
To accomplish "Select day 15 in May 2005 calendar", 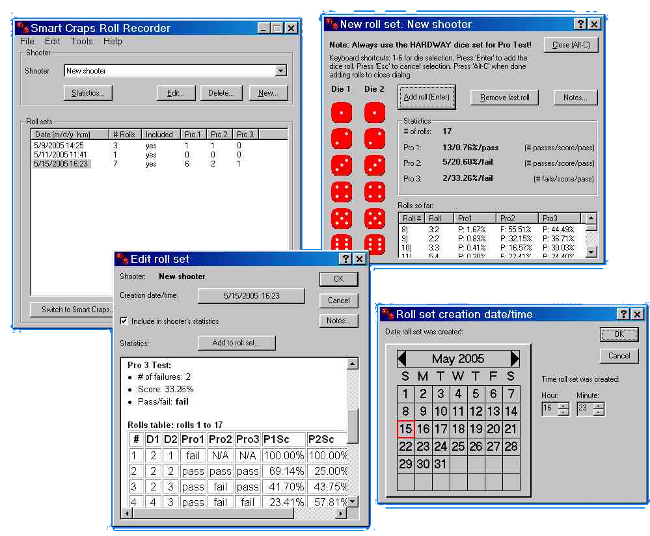I will [x=406, y=429].
